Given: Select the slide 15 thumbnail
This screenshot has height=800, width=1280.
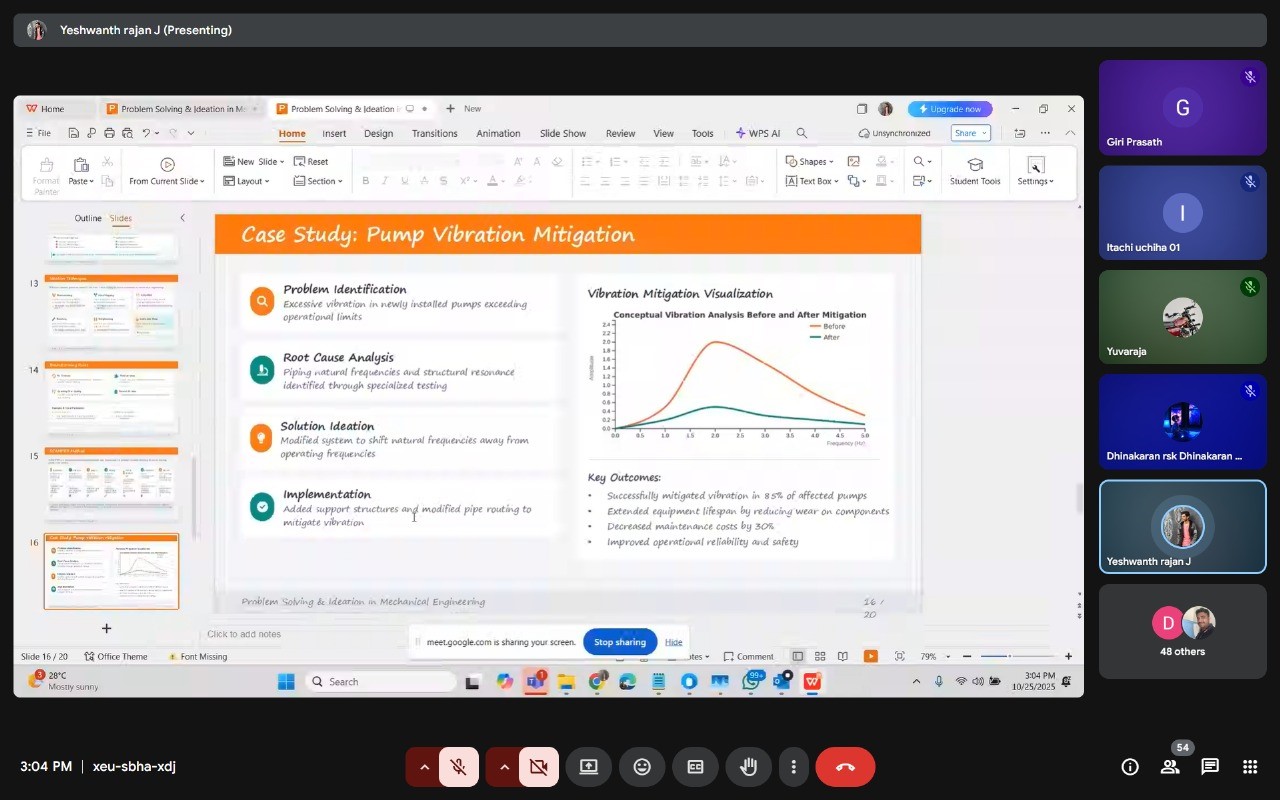Looking at the screenshot, I should (x=112, y=485).
